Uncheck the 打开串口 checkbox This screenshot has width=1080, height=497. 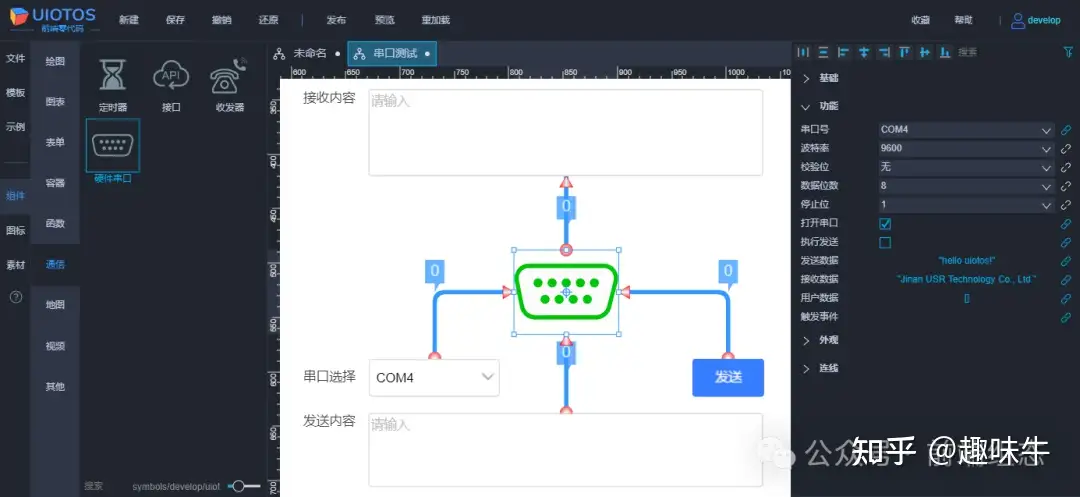885,224
